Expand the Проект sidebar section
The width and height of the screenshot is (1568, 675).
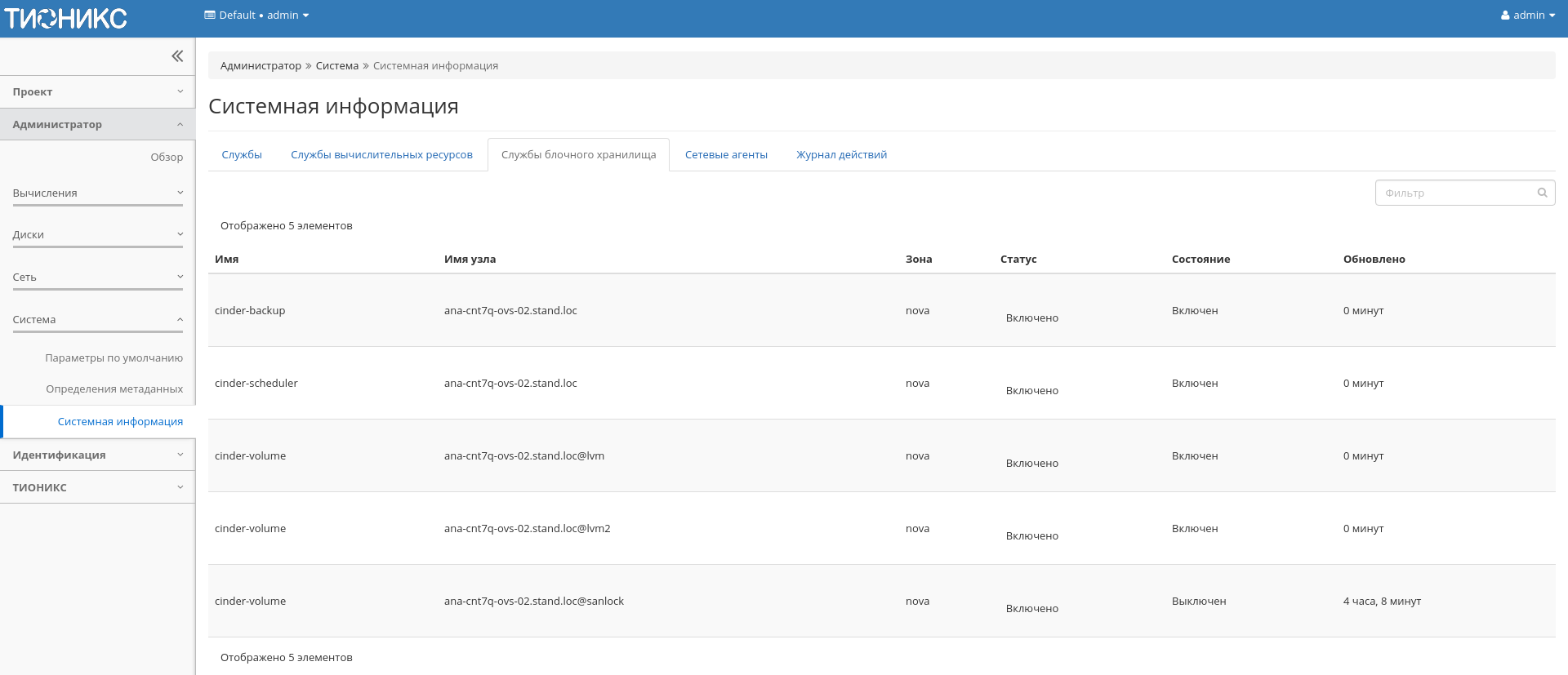click(x=97, y=92)
